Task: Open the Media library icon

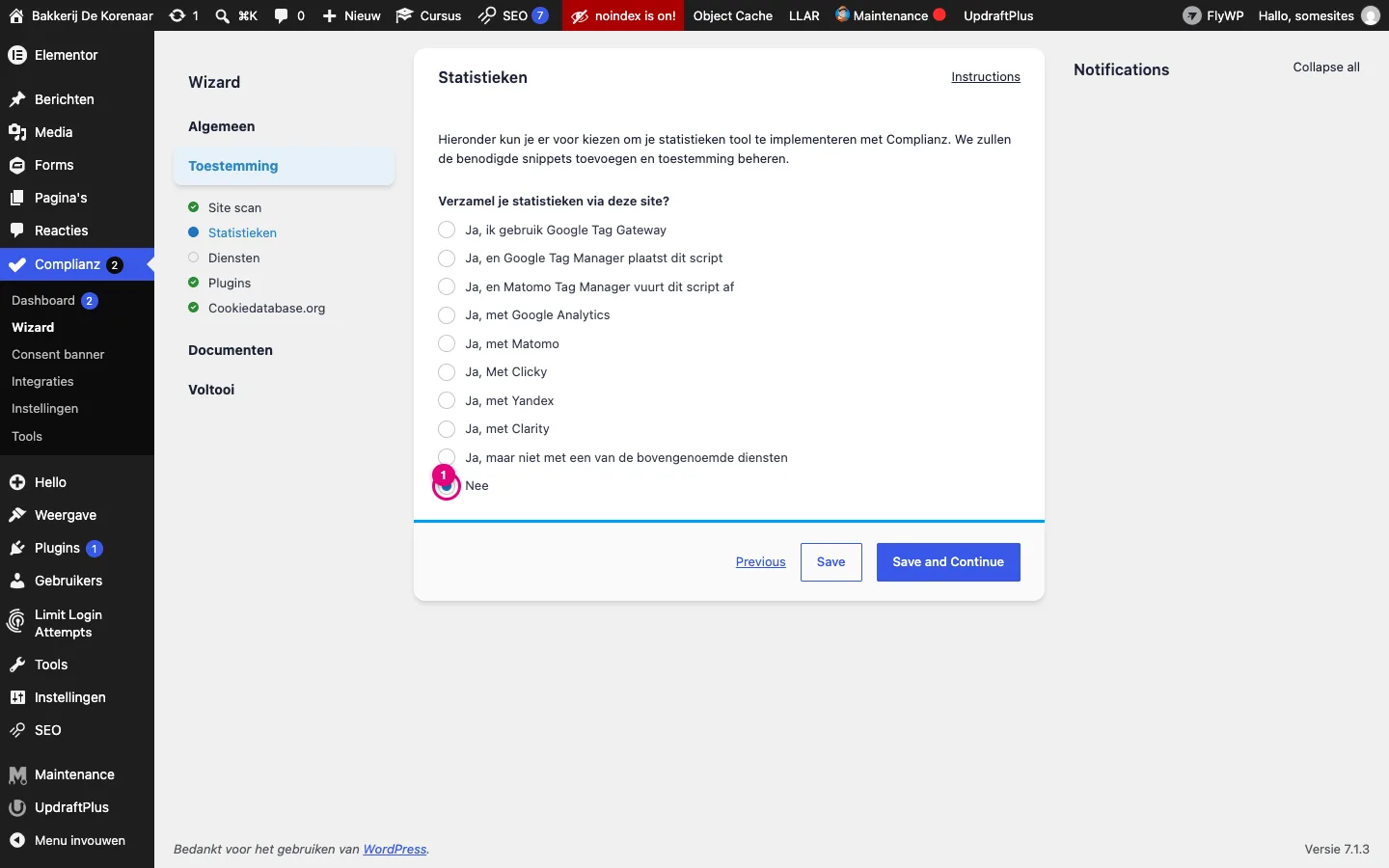Action: click(x=17, y=132)
